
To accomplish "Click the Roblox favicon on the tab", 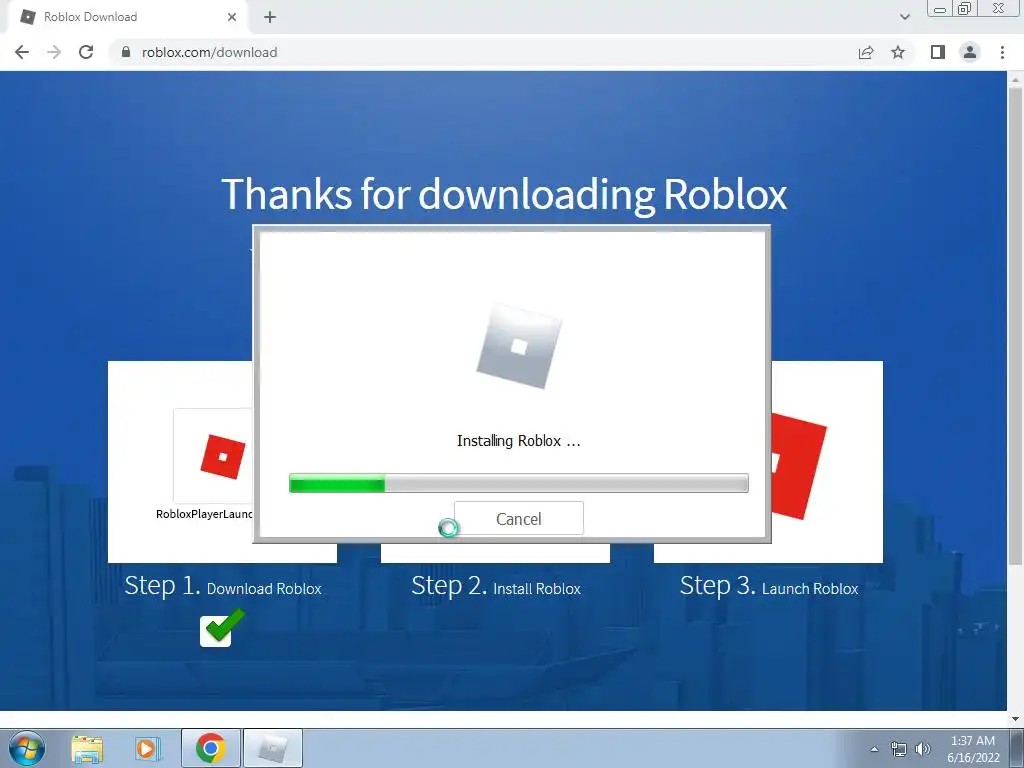I will click(x=27, y=17).
